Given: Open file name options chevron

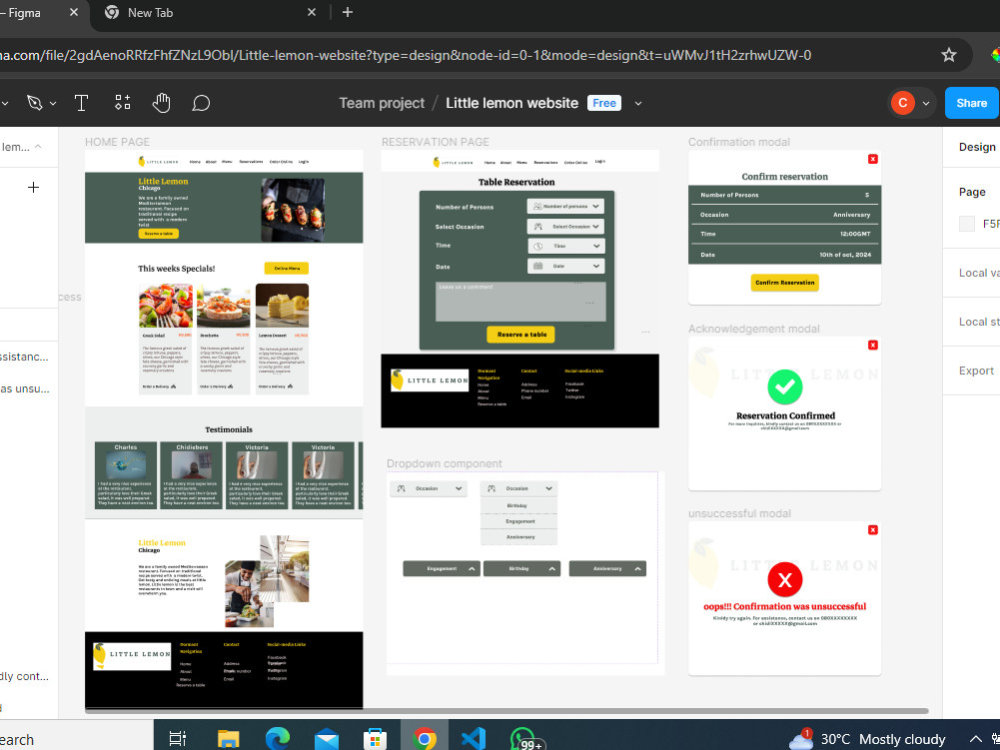Looking at the screenshot, I should (638, 103).
